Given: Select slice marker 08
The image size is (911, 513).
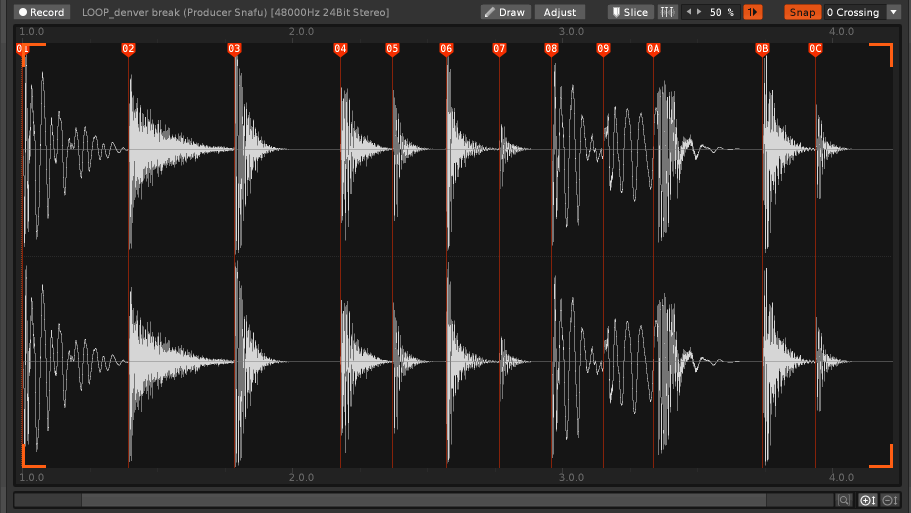Looking at the screenshot, I should [551, 49].
